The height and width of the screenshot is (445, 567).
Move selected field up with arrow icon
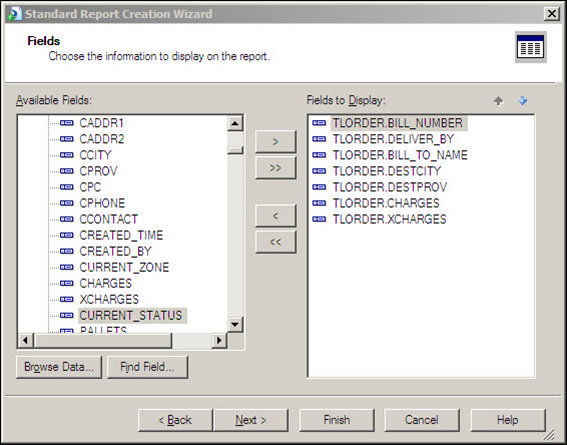point(498,101)
